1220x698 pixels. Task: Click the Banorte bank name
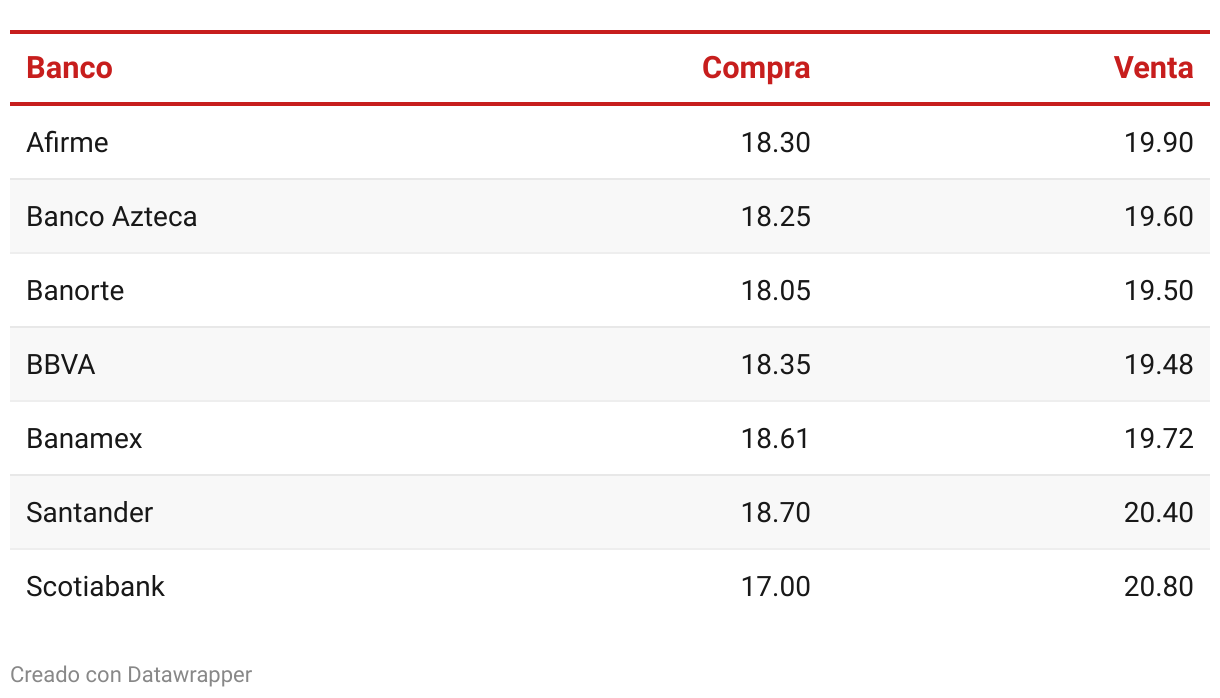pos(75,290)
